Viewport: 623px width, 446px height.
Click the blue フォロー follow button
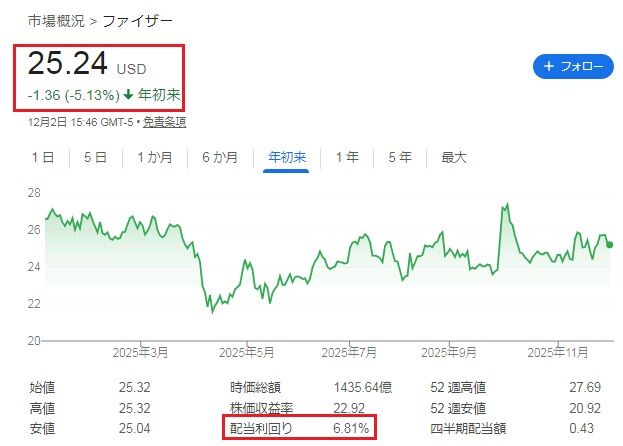[573, 66]
